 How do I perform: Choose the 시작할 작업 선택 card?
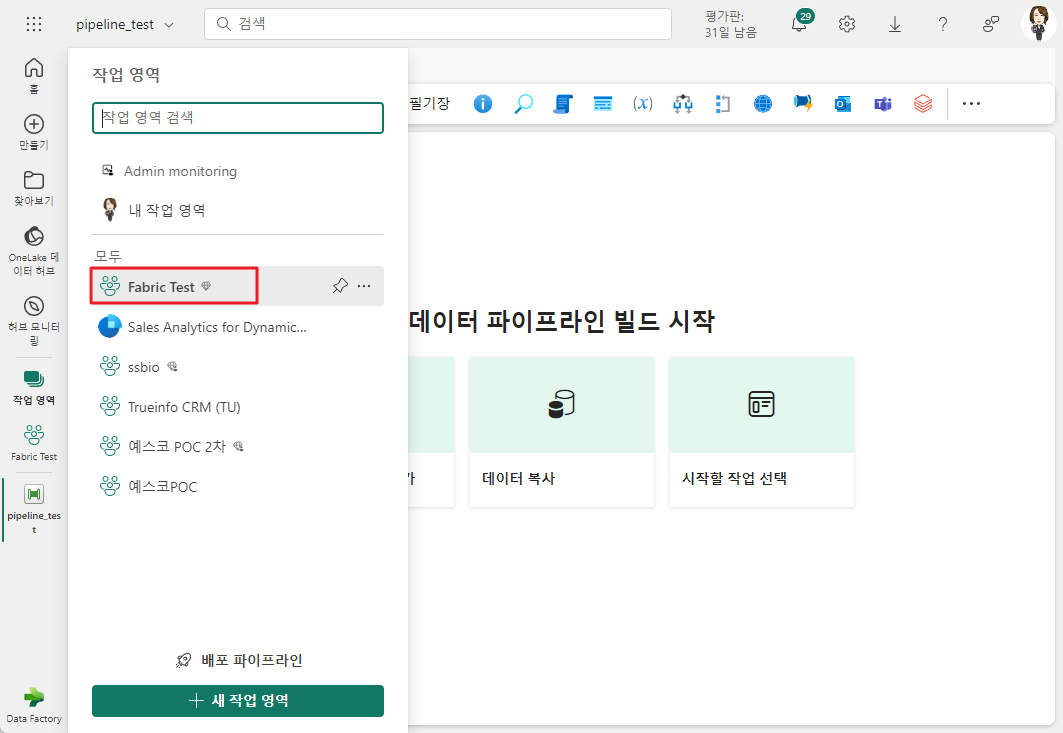click(x=761, y=432)
